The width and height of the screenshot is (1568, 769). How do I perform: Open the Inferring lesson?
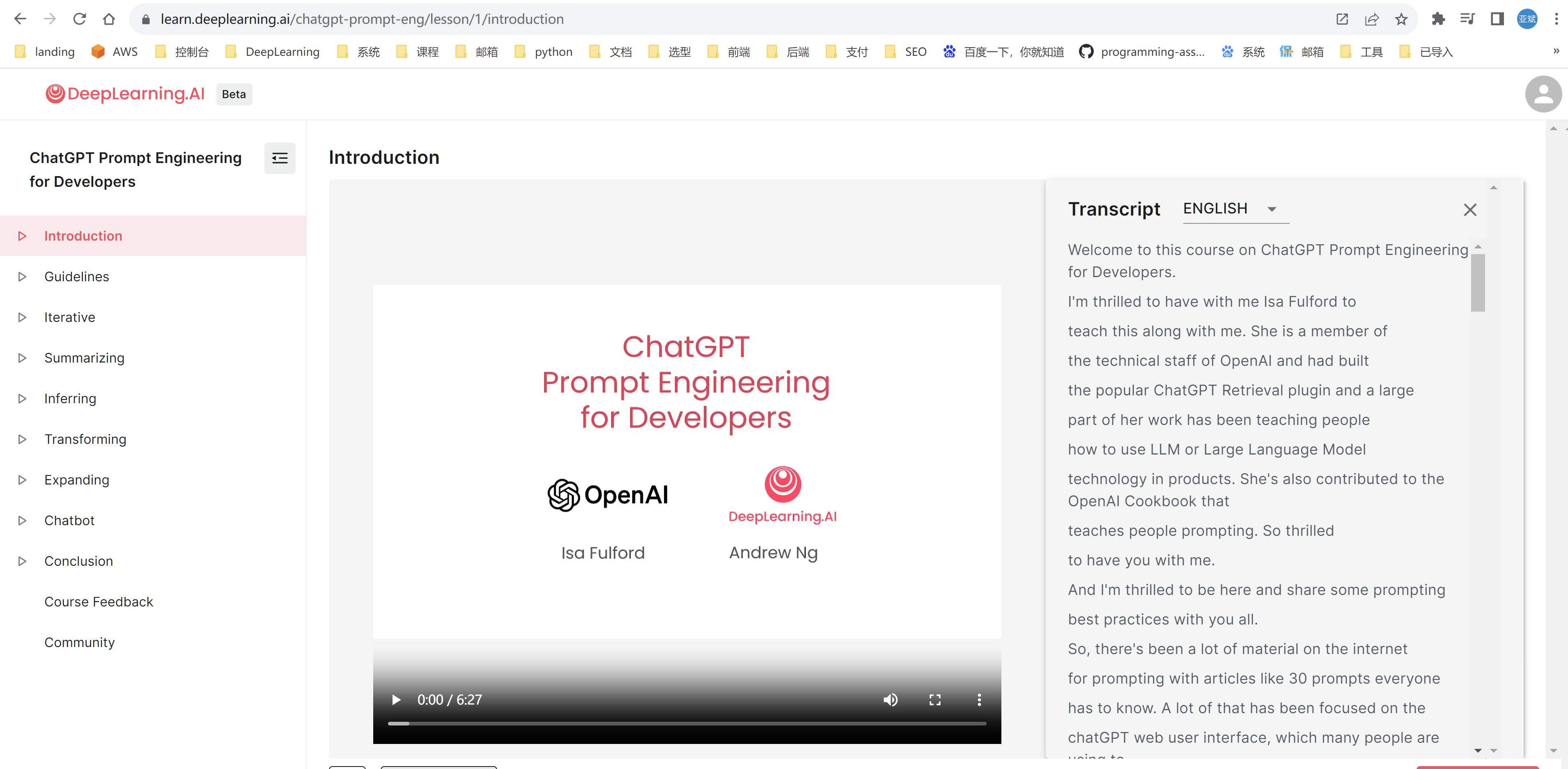pos(153,399)
